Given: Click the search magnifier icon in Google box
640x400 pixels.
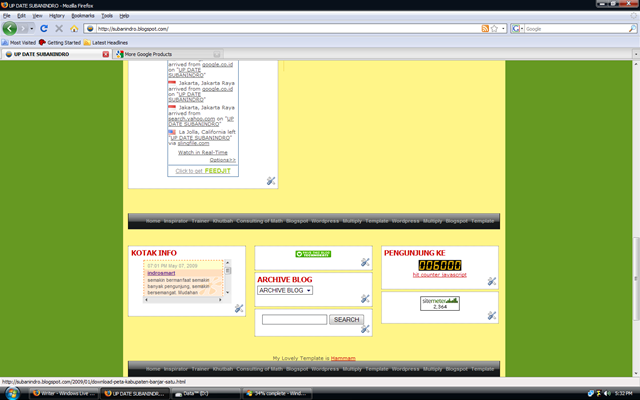Looking at the screenshot, I should [x=632, y=29].
